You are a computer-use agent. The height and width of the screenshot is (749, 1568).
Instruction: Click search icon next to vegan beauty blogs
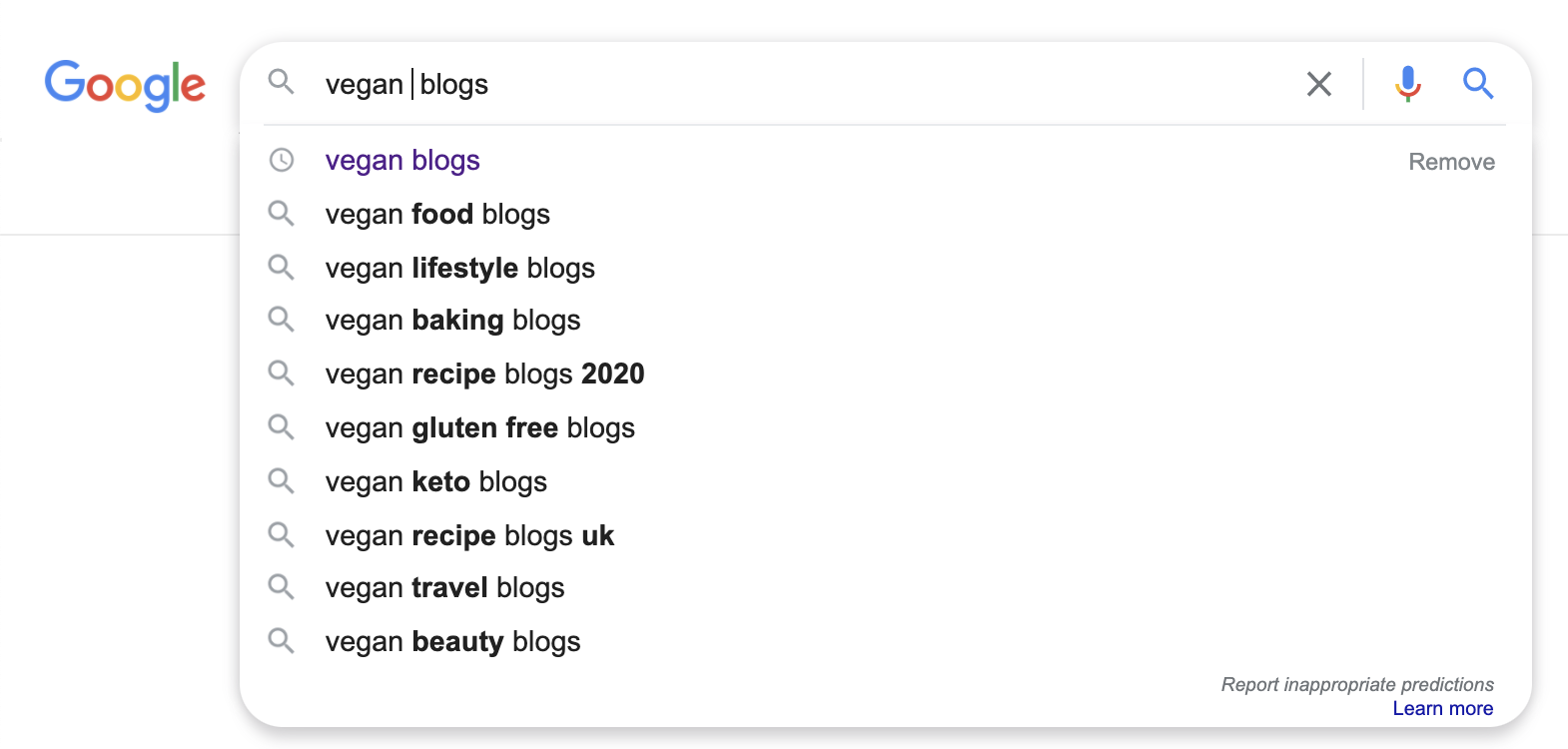click(282, 641)
